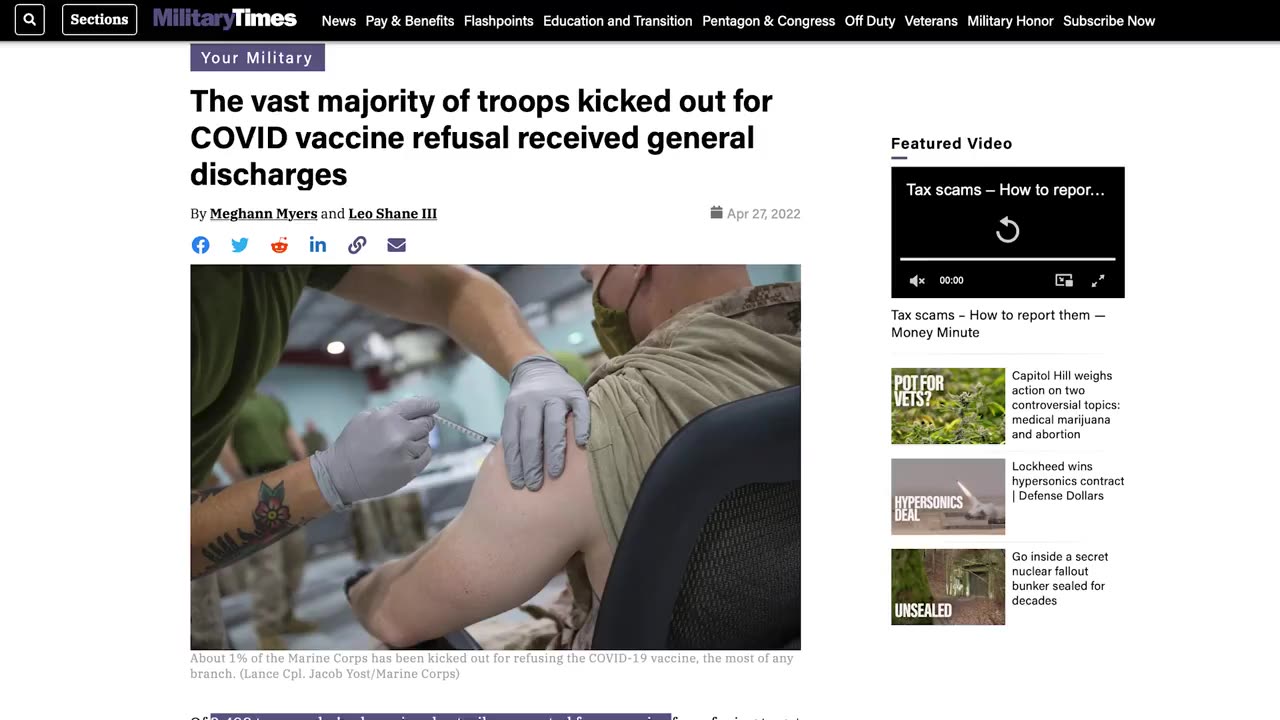Share article on LinkedIn

tap(318, 245)
